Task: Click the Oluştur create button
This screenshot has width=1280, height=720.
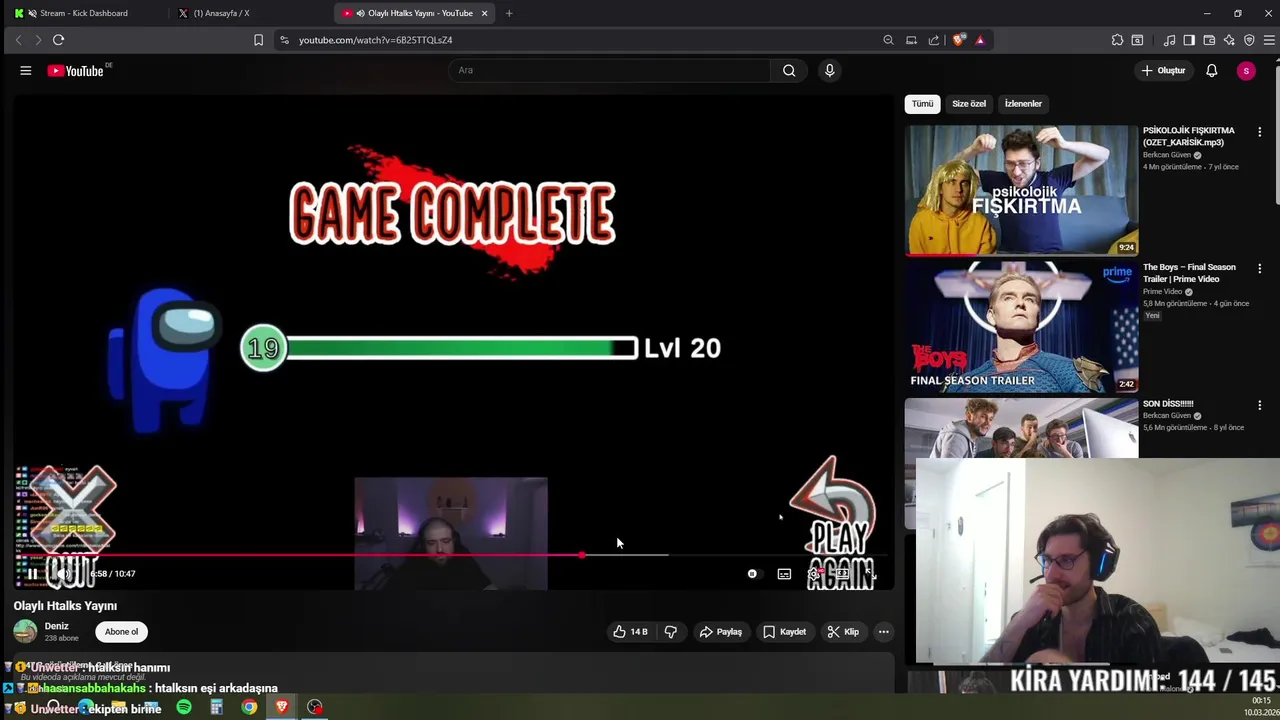Action: [x=1164, y=70]
